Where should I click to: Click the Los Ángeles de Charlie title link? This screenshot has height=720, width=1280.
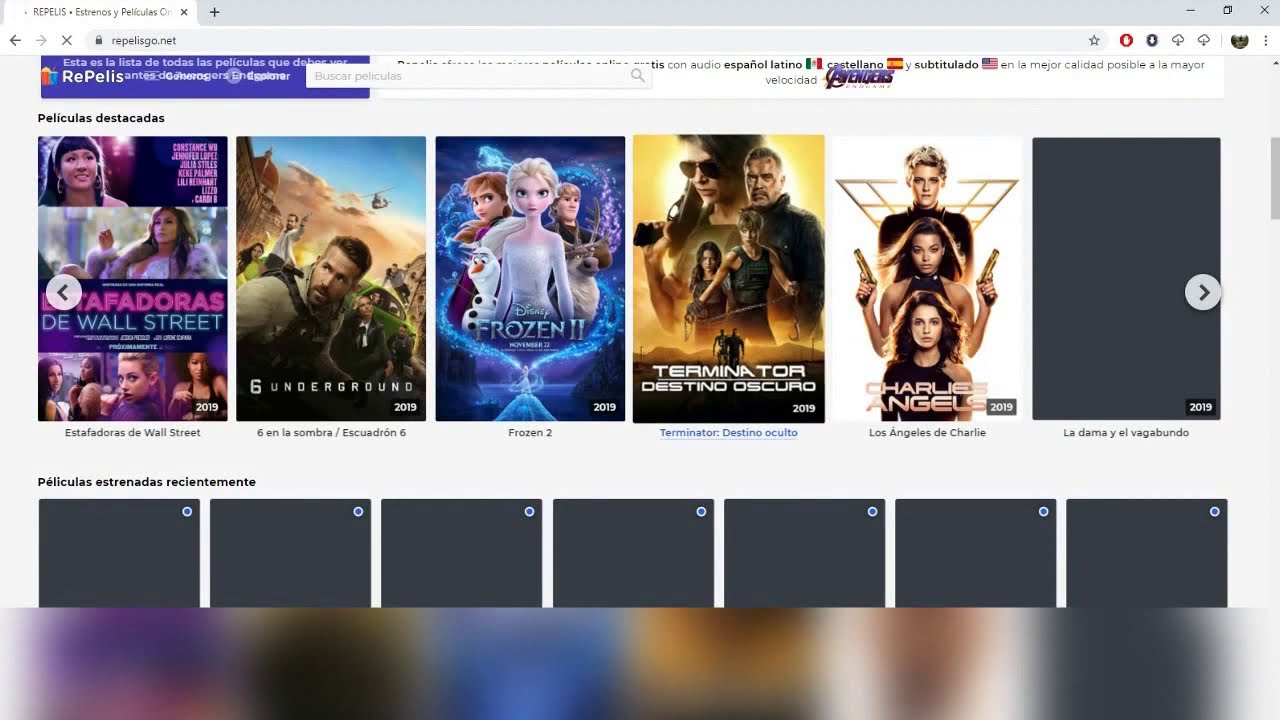click(x=927, y=433)
